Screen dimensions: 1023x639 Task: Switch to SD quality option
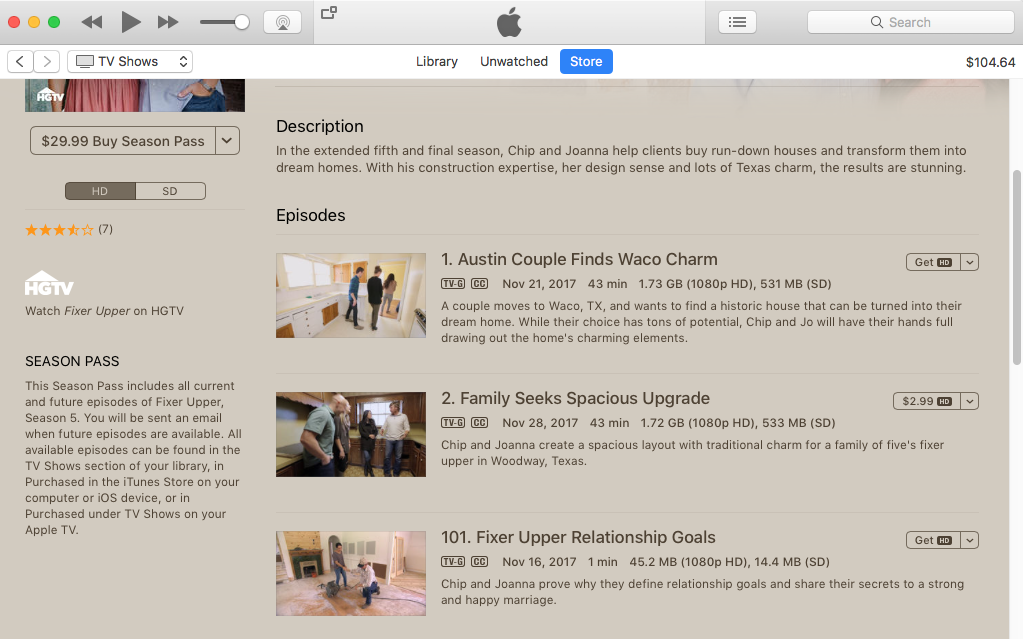(x=170, y=191)
